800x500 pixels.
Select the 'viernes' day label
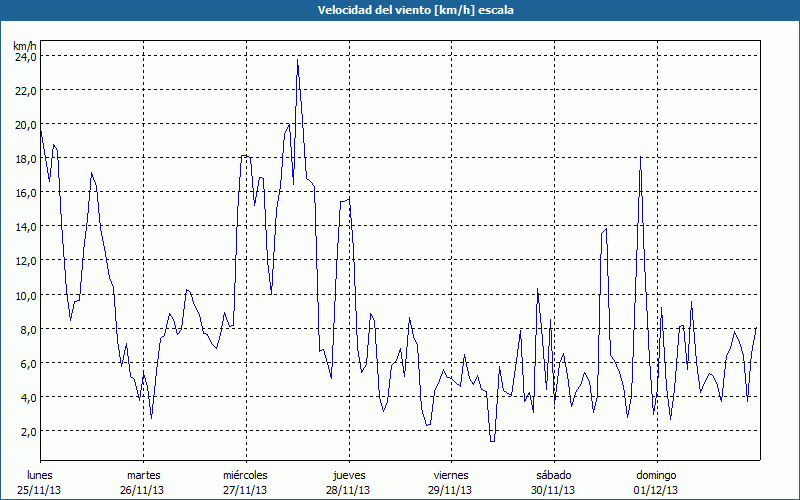(450, 475)
